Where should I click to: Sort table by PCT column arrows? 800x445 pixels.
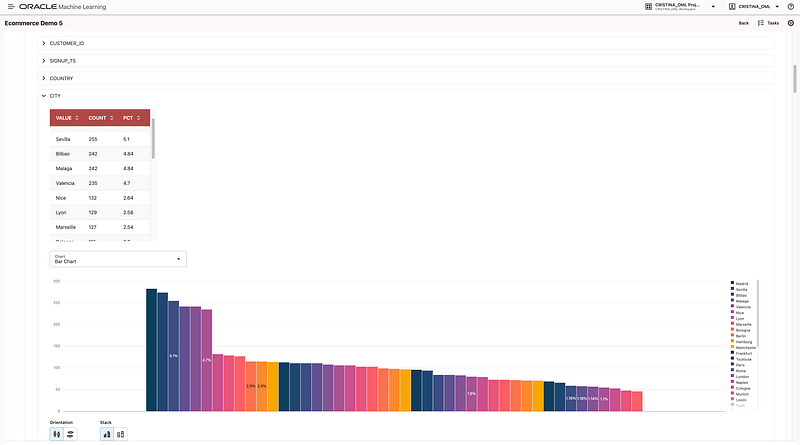pos(138,118)
